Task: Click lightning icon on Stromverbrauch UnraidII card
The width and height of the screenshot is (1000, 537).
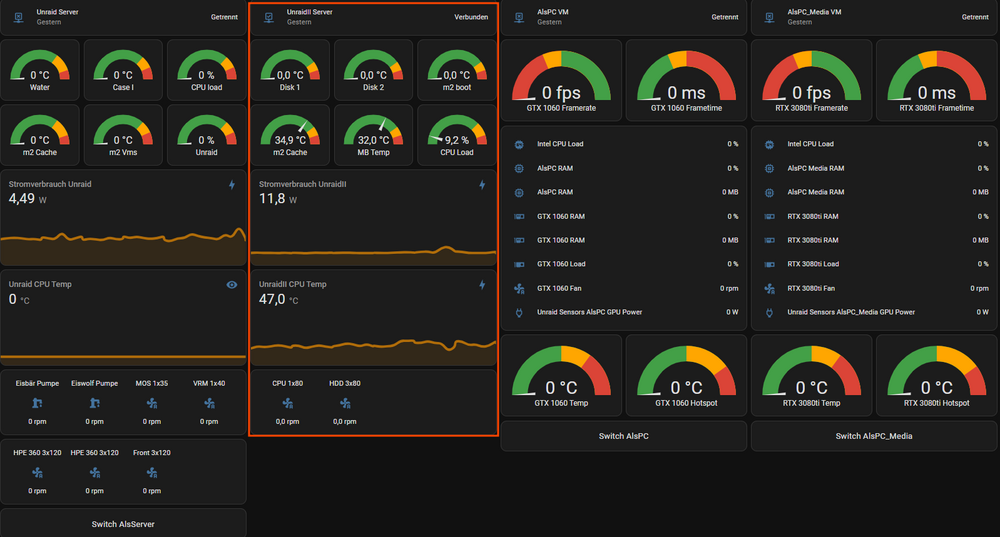Action: [x=482, y=185]
